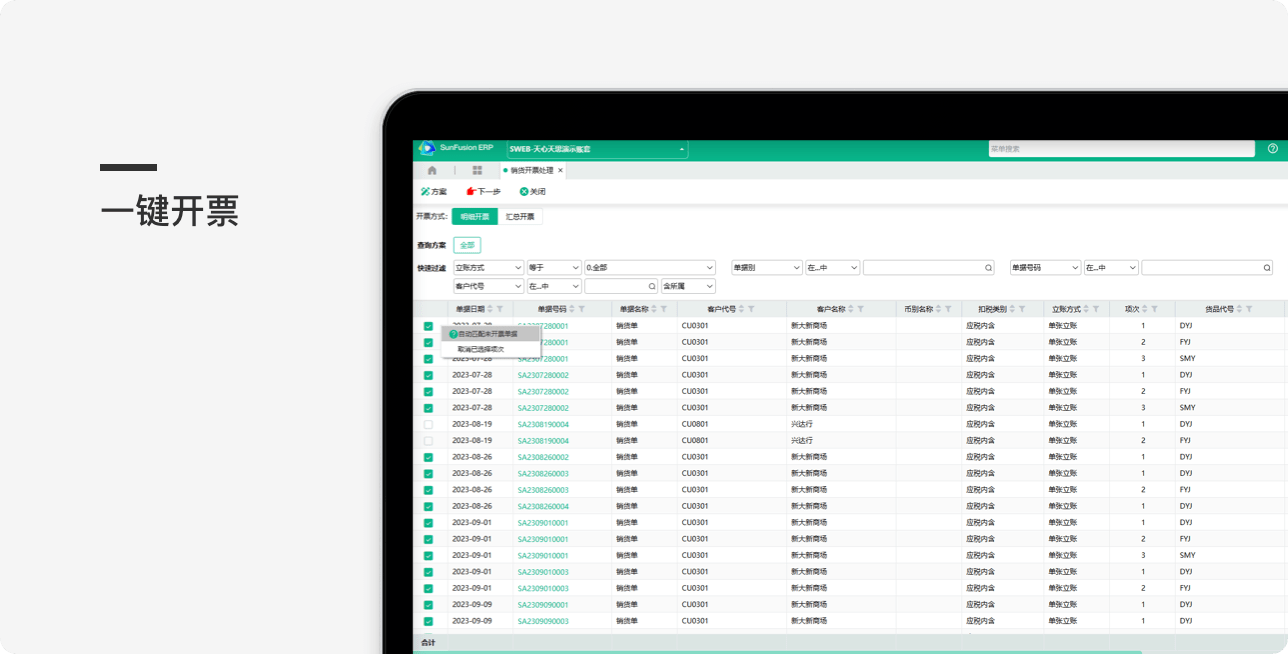Screen dimensions: 1288x654
Task: Click search icon in 客户代号 filter field
Action: click(651, 287)
